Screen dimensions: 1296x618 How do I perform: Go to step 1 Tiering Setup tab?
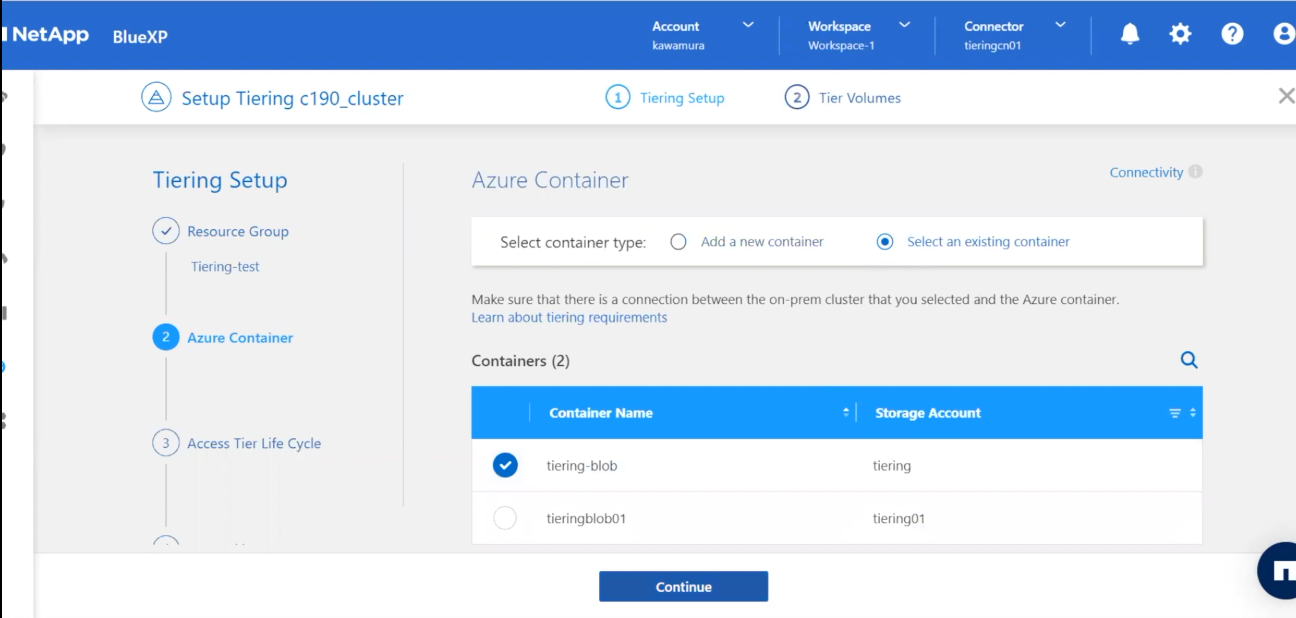coord(665,98)
